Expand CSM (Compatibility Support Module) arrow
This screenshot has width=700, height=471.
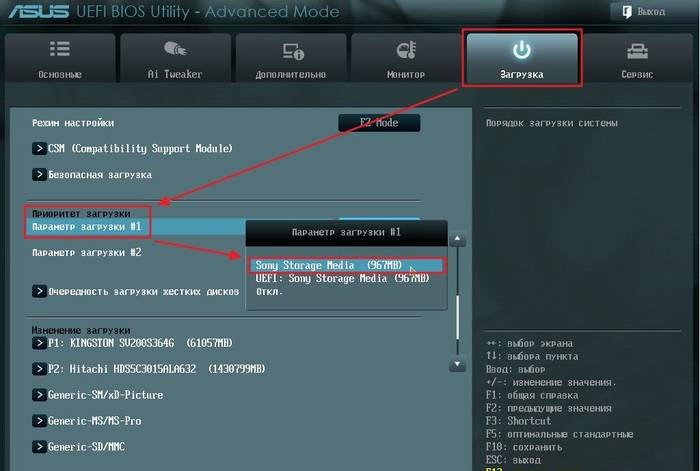tap(39, 148)
